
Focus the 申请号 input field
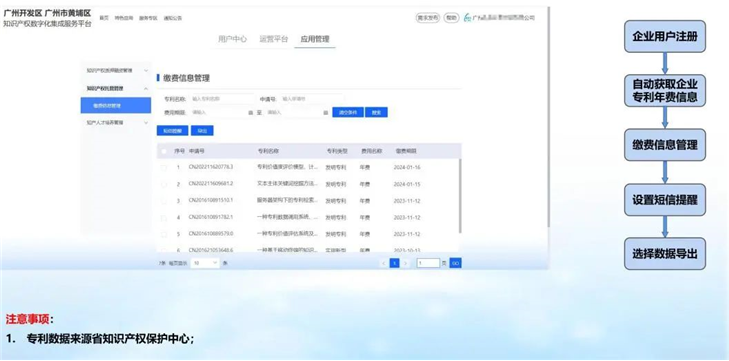pos(311,99)
